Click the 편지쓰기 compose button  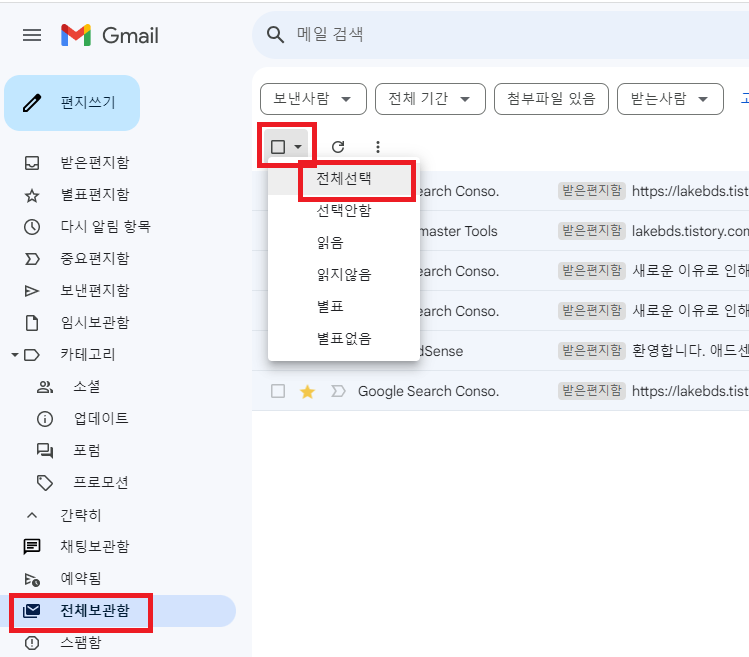coord(72,103)
